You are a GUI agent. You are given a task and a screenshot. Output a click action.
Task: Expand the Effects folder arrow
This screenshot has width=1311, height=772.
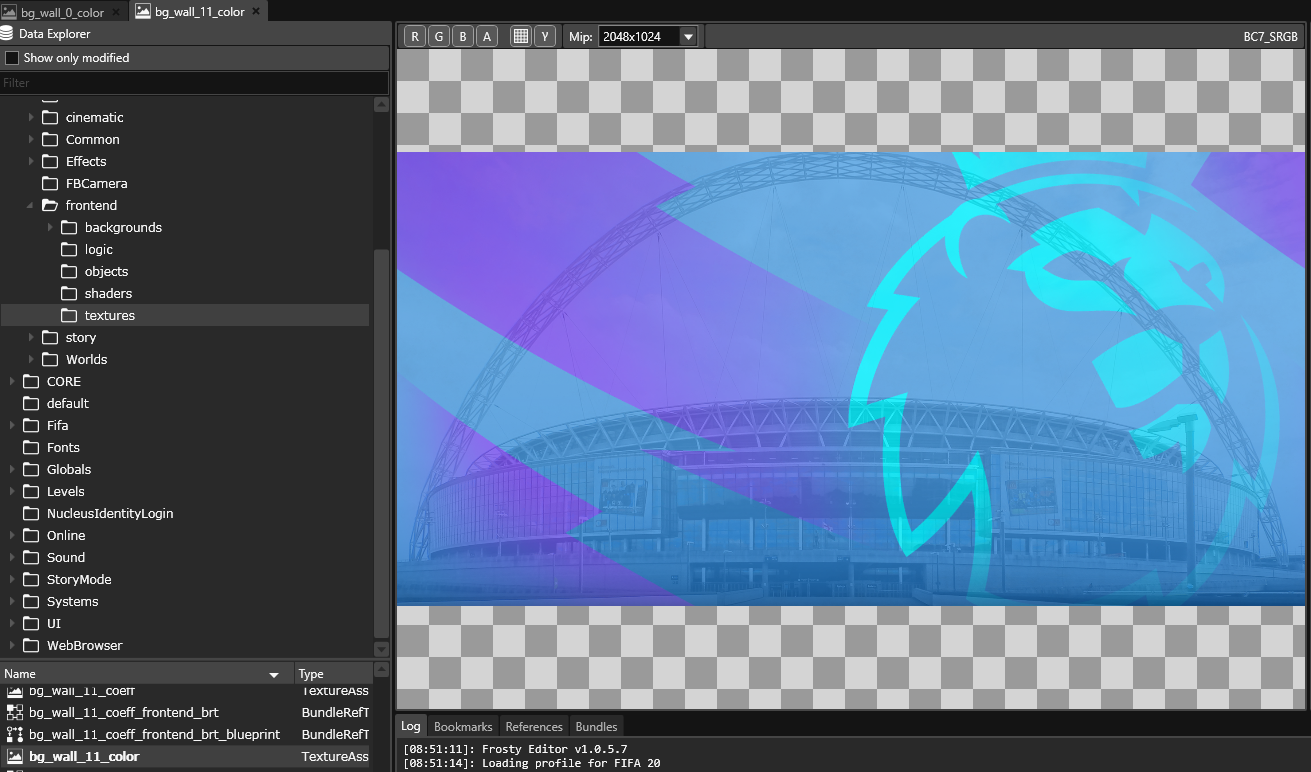[x=31, y=161]
